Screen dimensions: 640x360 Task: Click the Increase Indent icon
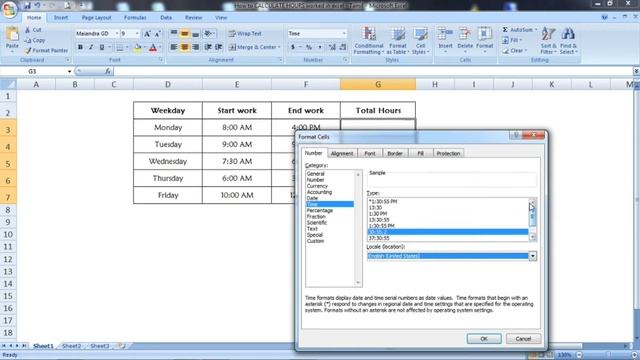[219, 47]
